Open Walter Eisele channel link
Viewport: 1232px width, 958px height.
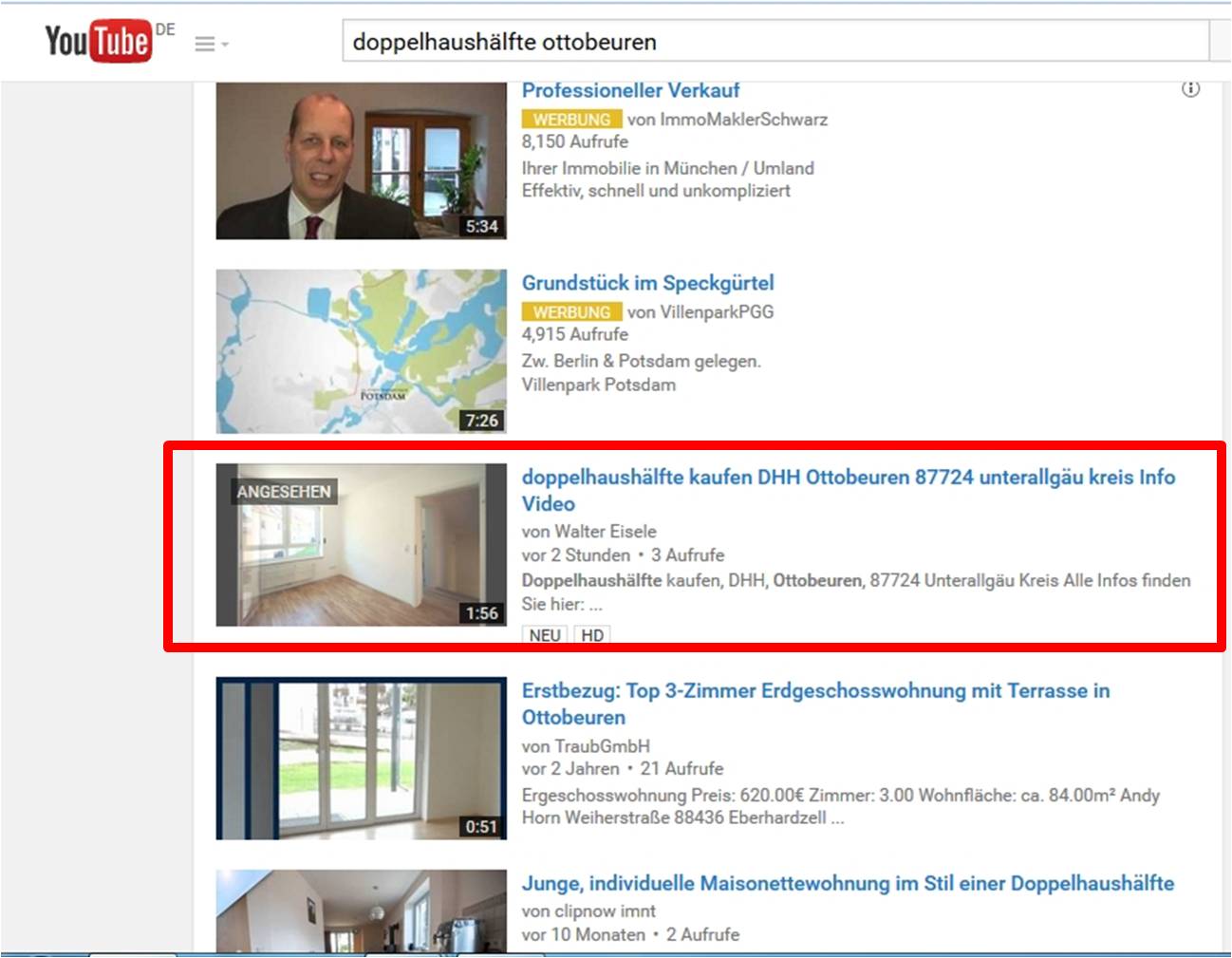coord(605,532)
